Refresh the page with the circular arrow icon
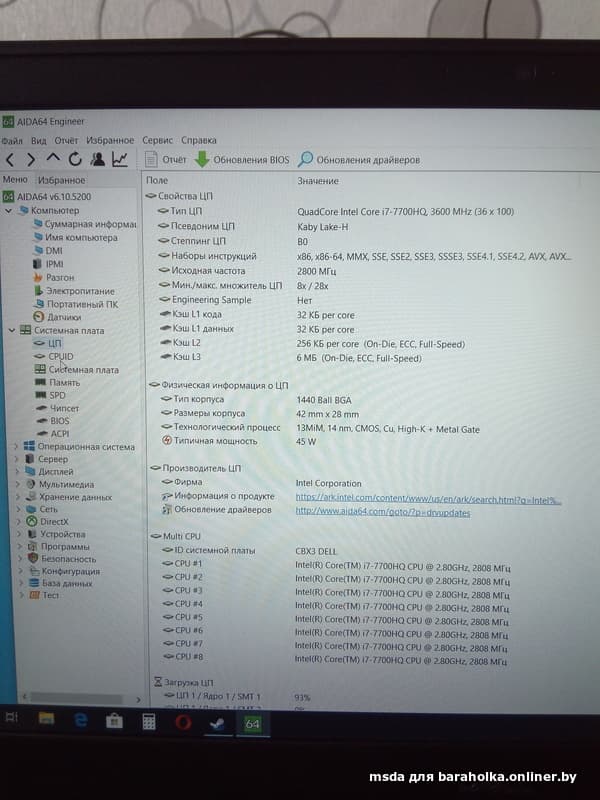600x800 pixels. point(75,159)
